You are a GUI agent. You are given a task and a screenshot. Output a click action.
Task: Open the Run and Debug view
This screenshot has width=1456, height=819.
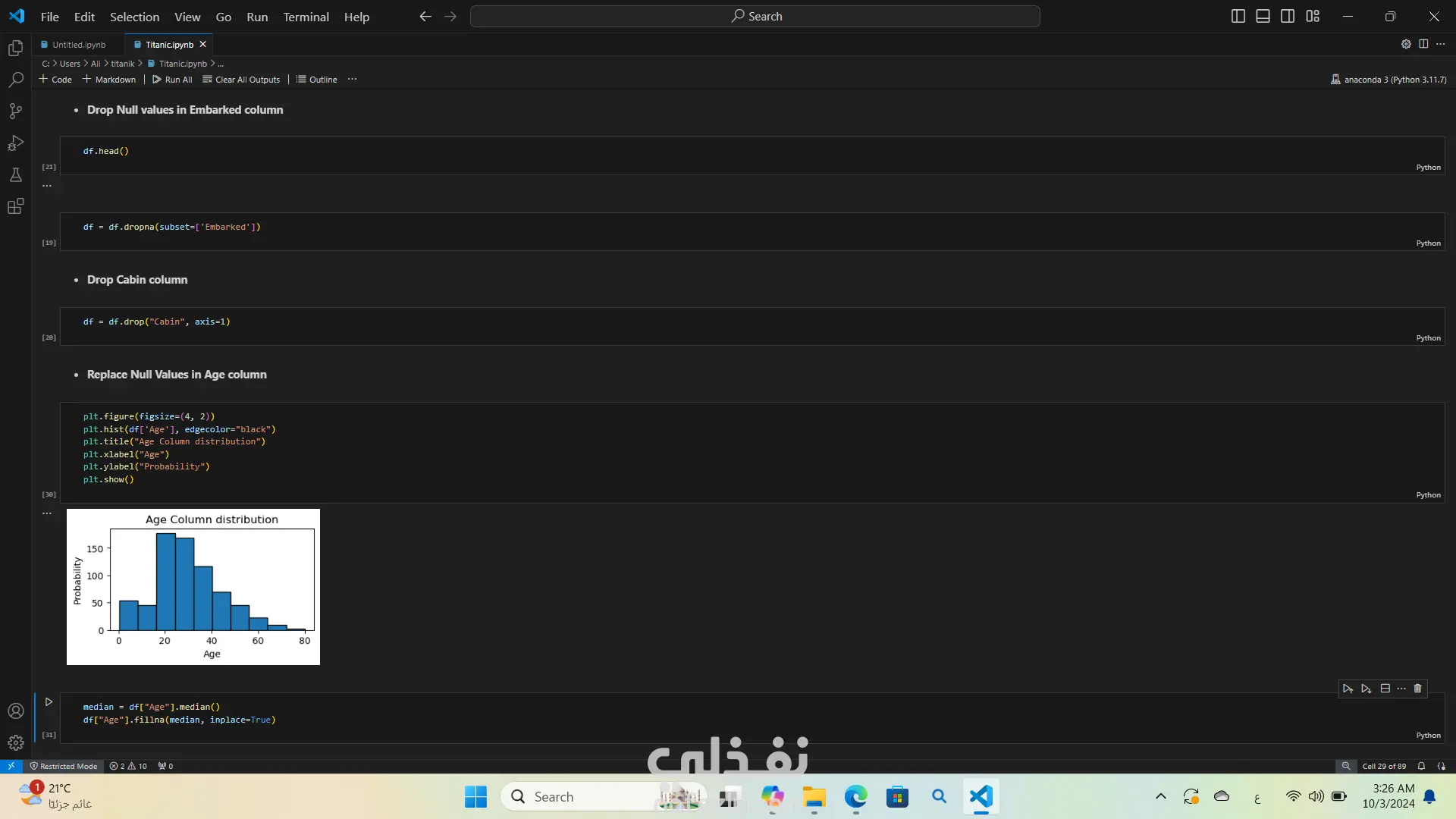[15, 143]
